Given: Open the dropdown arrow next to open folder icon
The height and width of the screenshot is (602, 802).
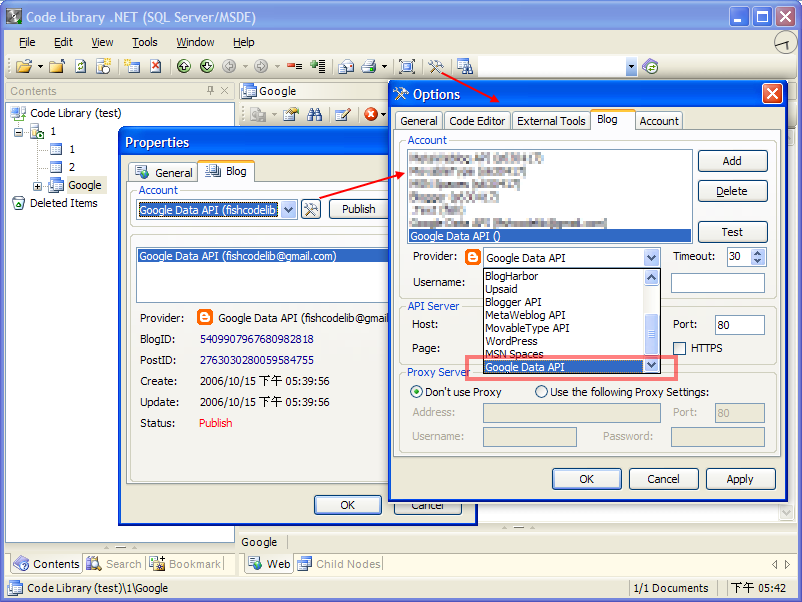Looking at the screenshot, I should tap(40, 67).
